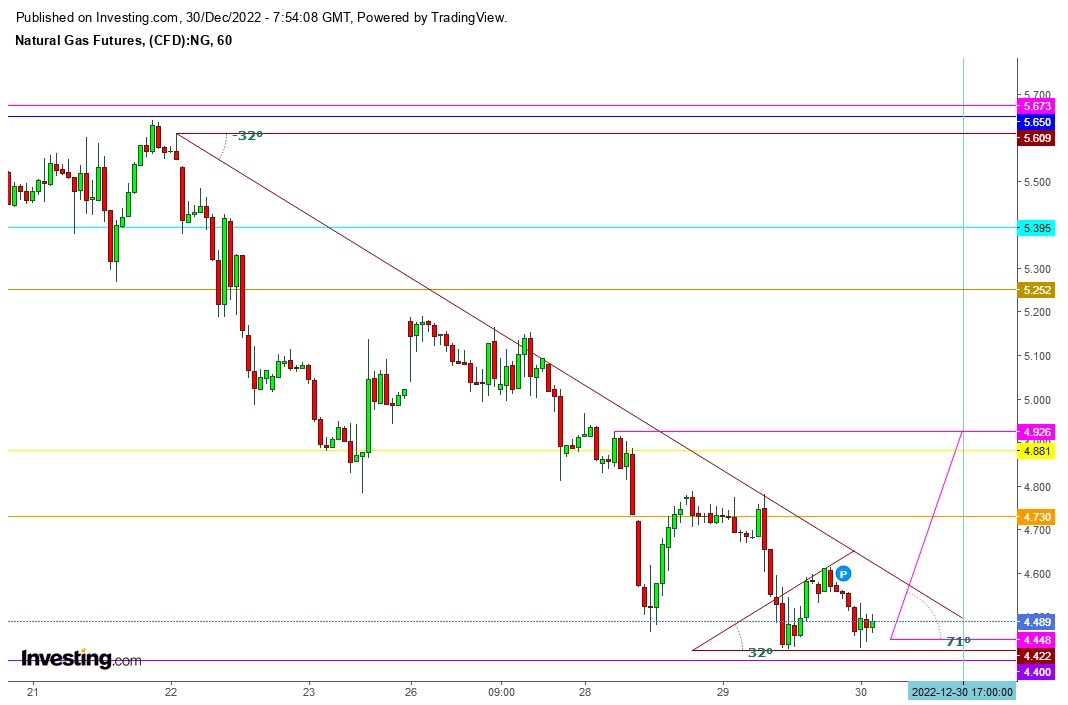Click the Natural Gas Futures chart title

123,41
